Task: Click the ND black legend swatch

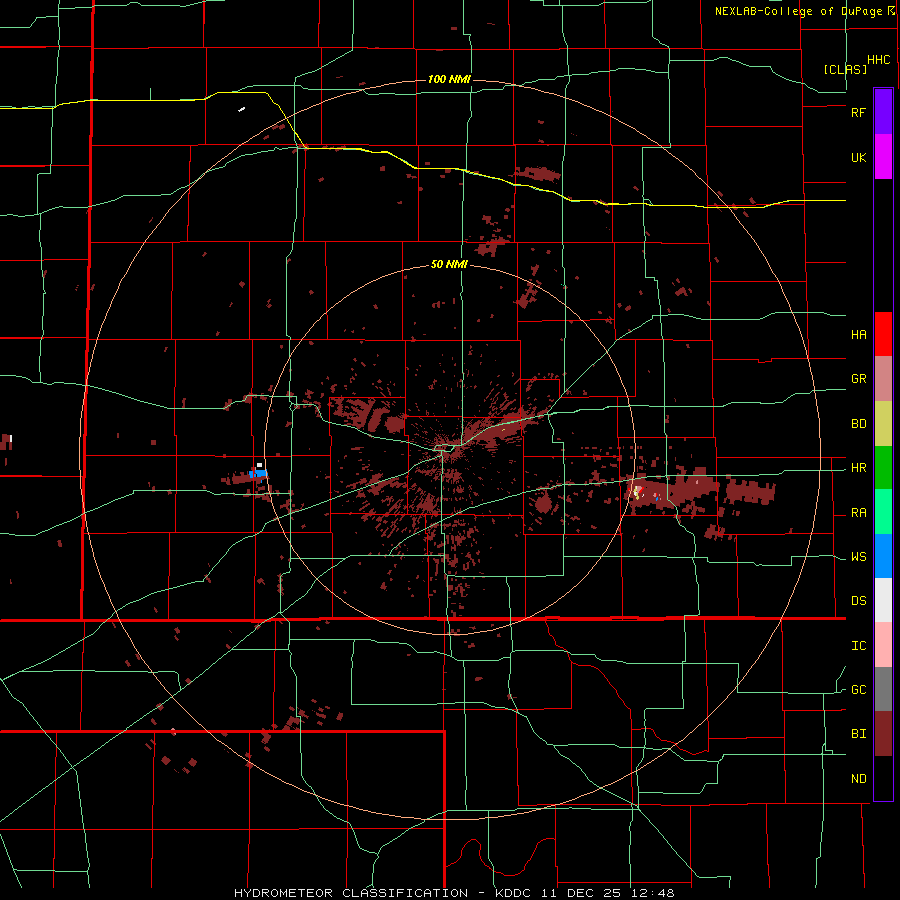Action: [883, 778]
